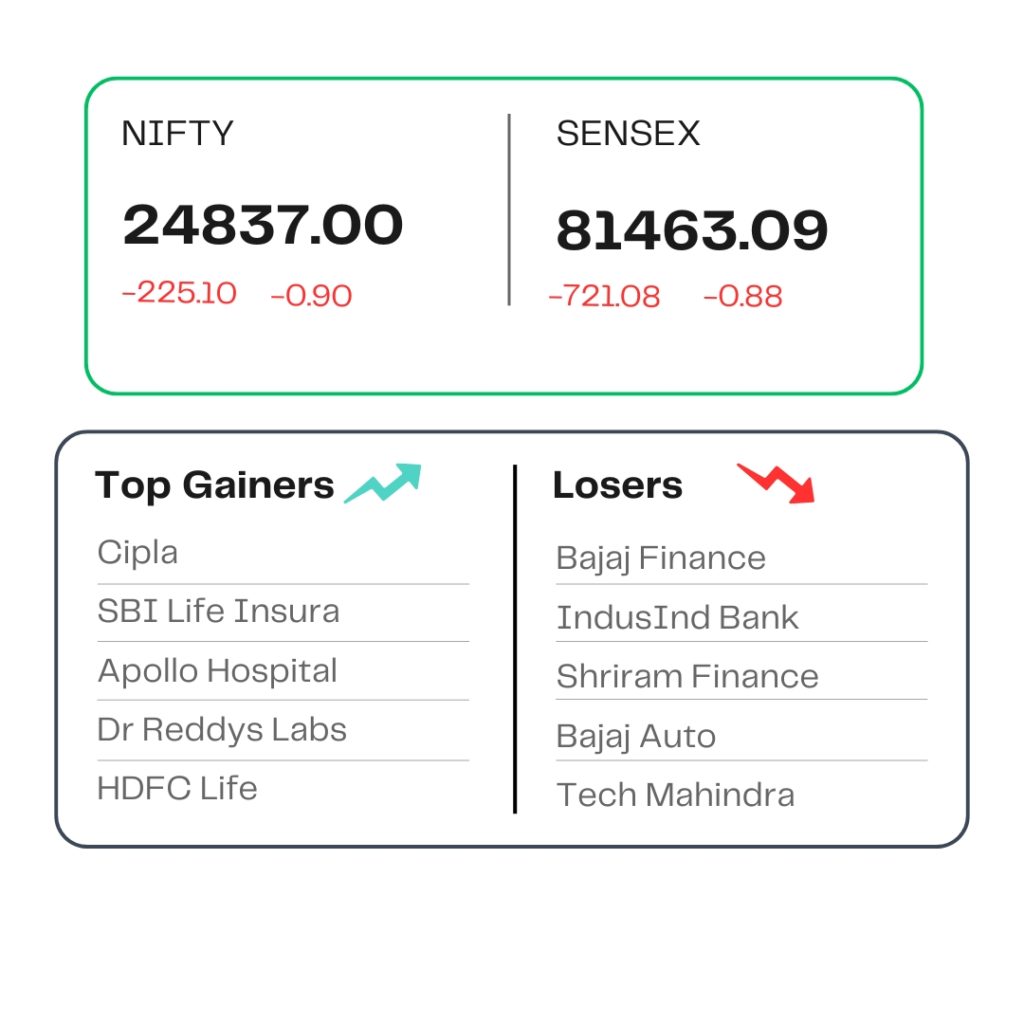Click the SENSEX index label
This screenshot has width=1024, height=1024.
[x=628, y=133]
